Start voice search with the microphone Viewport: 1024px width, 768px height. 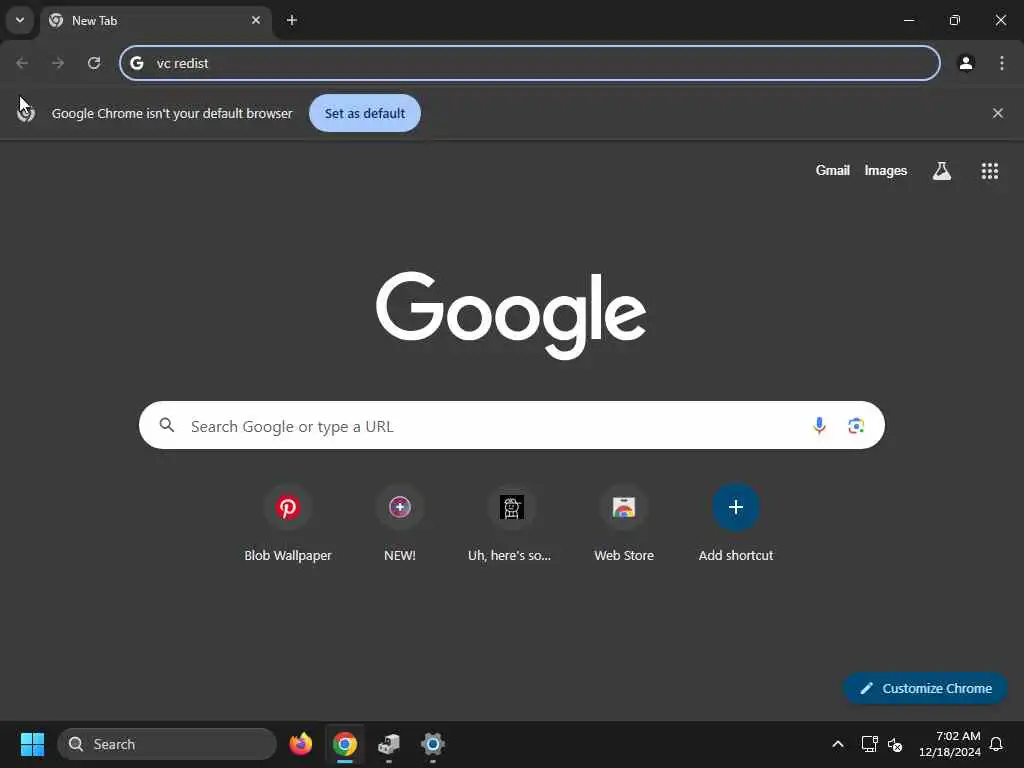[x=819, y=426]
